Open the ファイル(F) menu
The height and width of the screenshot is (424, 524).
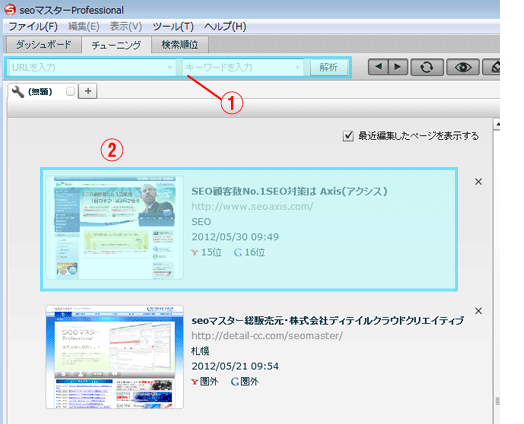tap(33, 26)
